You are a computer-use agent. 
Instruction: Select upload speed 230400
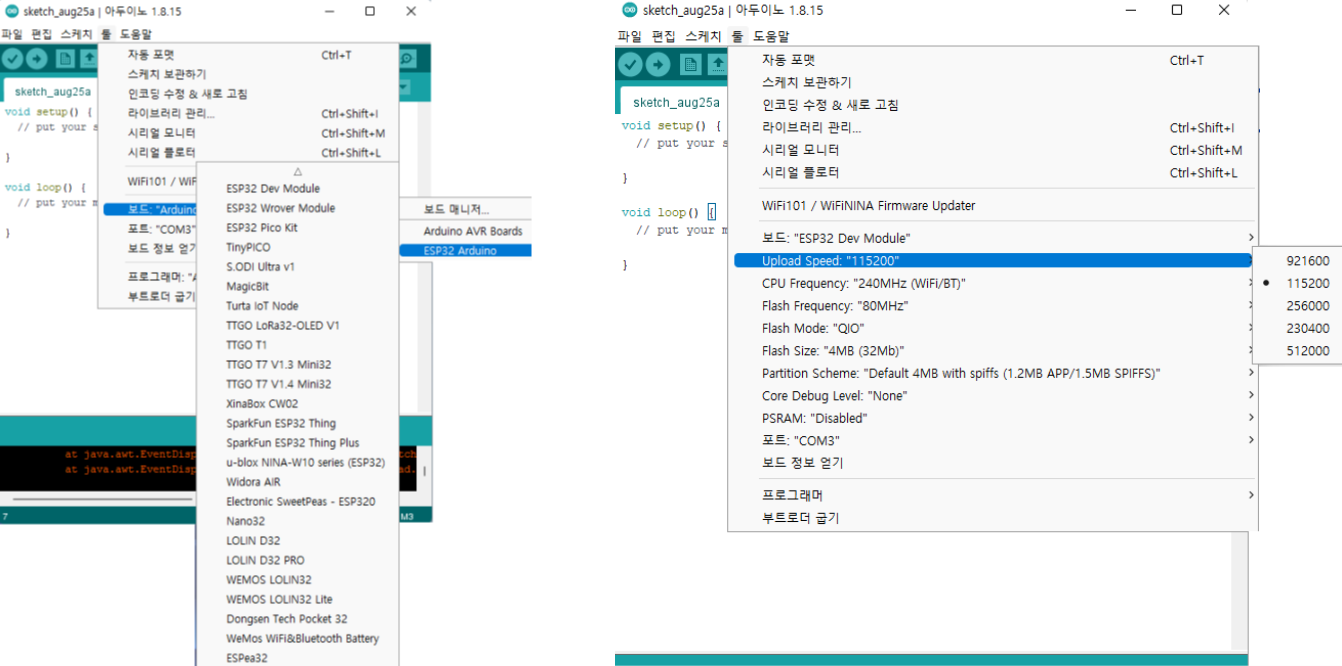coord(1308,328)
